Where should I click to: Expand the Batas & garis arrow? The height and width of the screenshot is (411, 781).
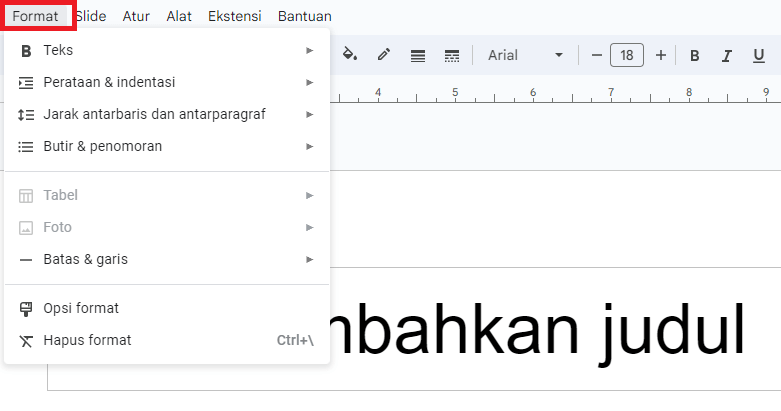(x=310, y=260)
